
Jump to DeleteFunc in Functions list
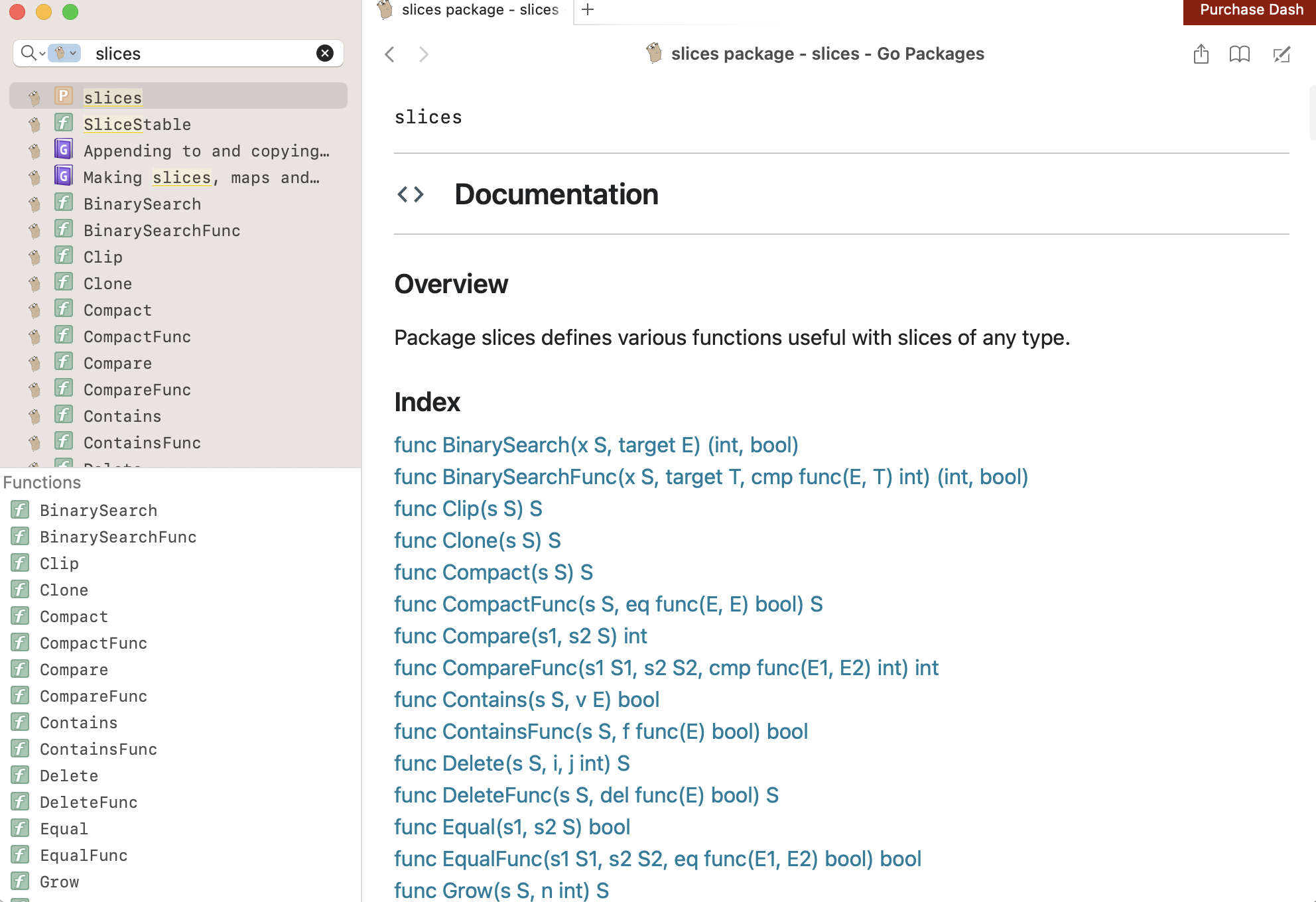88,803
